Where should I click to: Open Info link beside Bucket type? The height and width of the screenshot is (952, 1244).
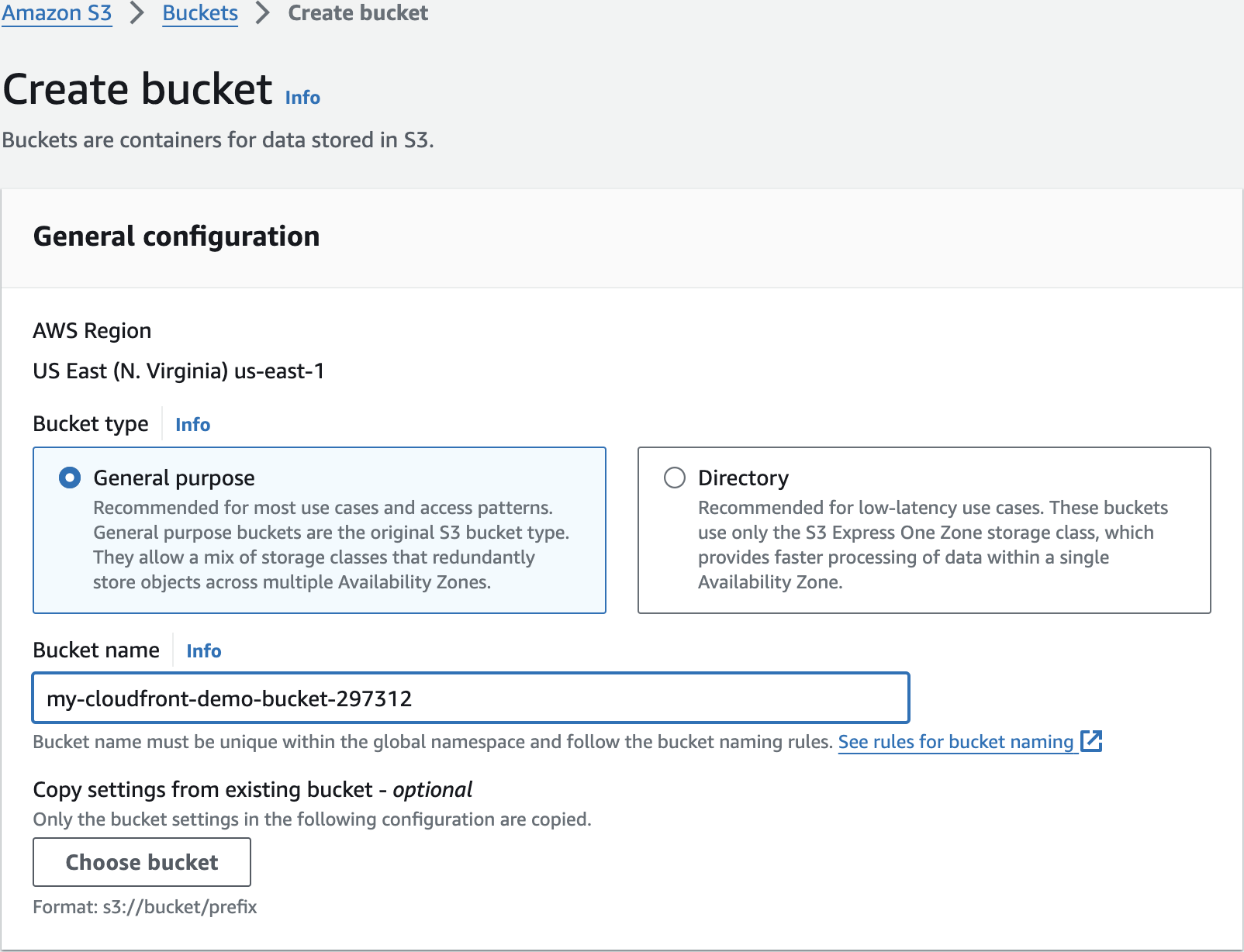click(192, 425)
